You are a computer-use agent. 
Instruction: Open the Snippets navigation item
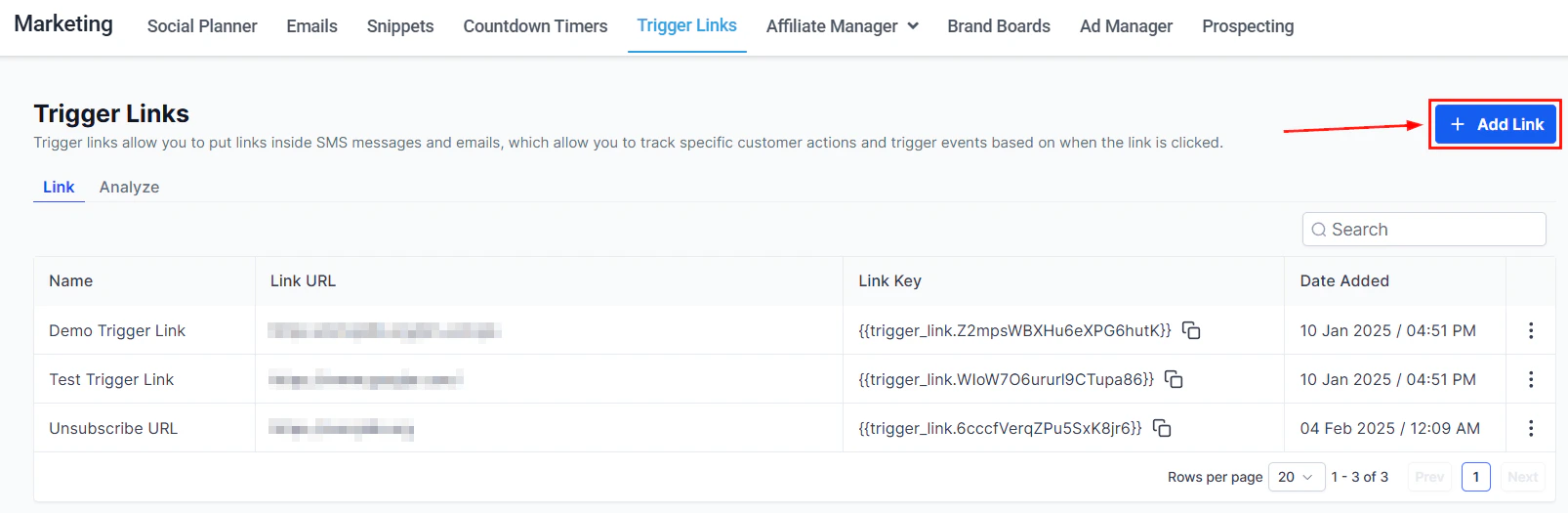click(x=399, y=26)
